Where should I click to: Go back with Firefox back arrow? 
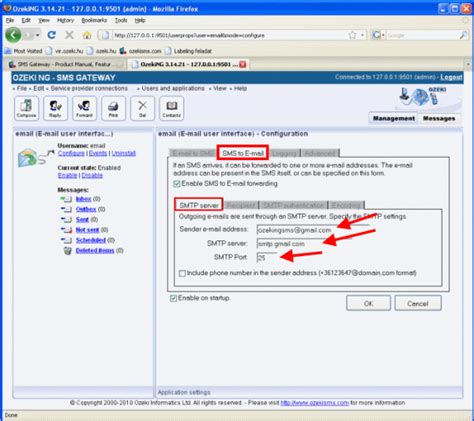pyautogui.click(x=14, y=35)
